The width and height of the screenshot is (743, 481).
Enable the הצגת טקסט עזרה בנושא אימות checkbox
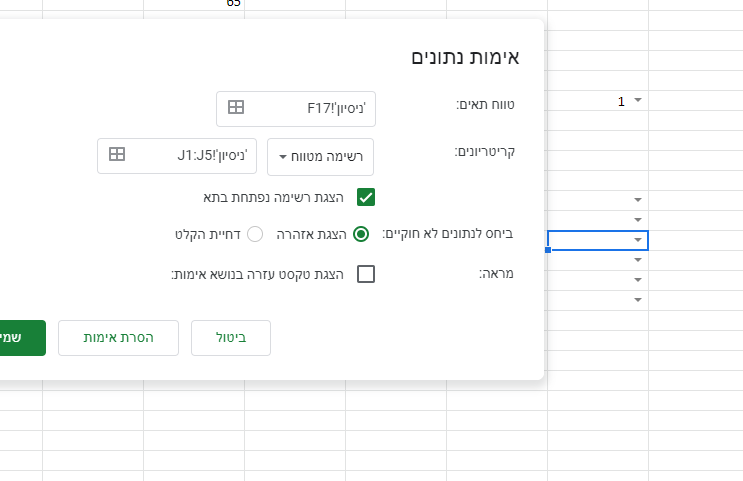(366, 274)
